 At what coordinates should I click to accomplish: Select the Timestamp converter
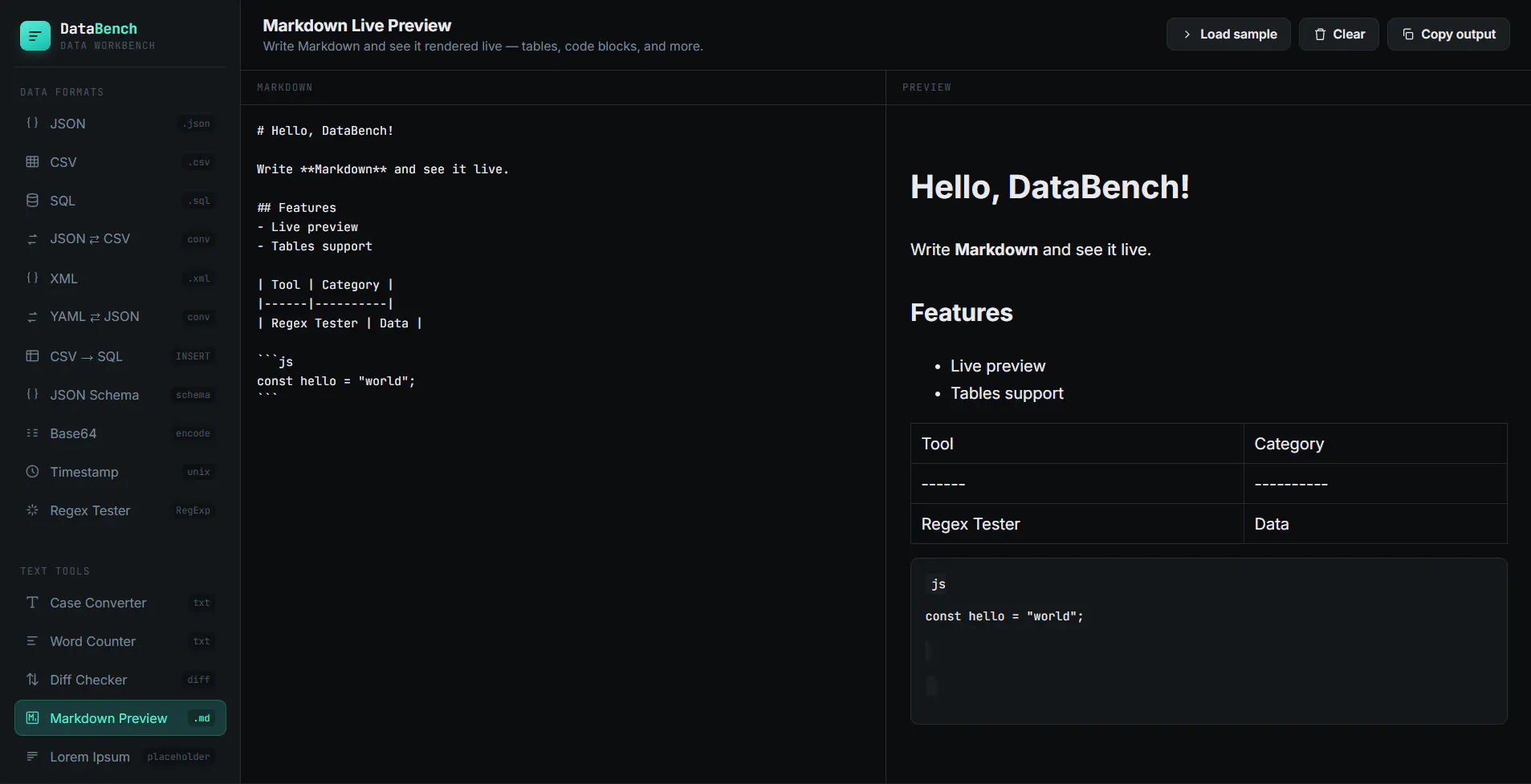(x=120, y=472)
